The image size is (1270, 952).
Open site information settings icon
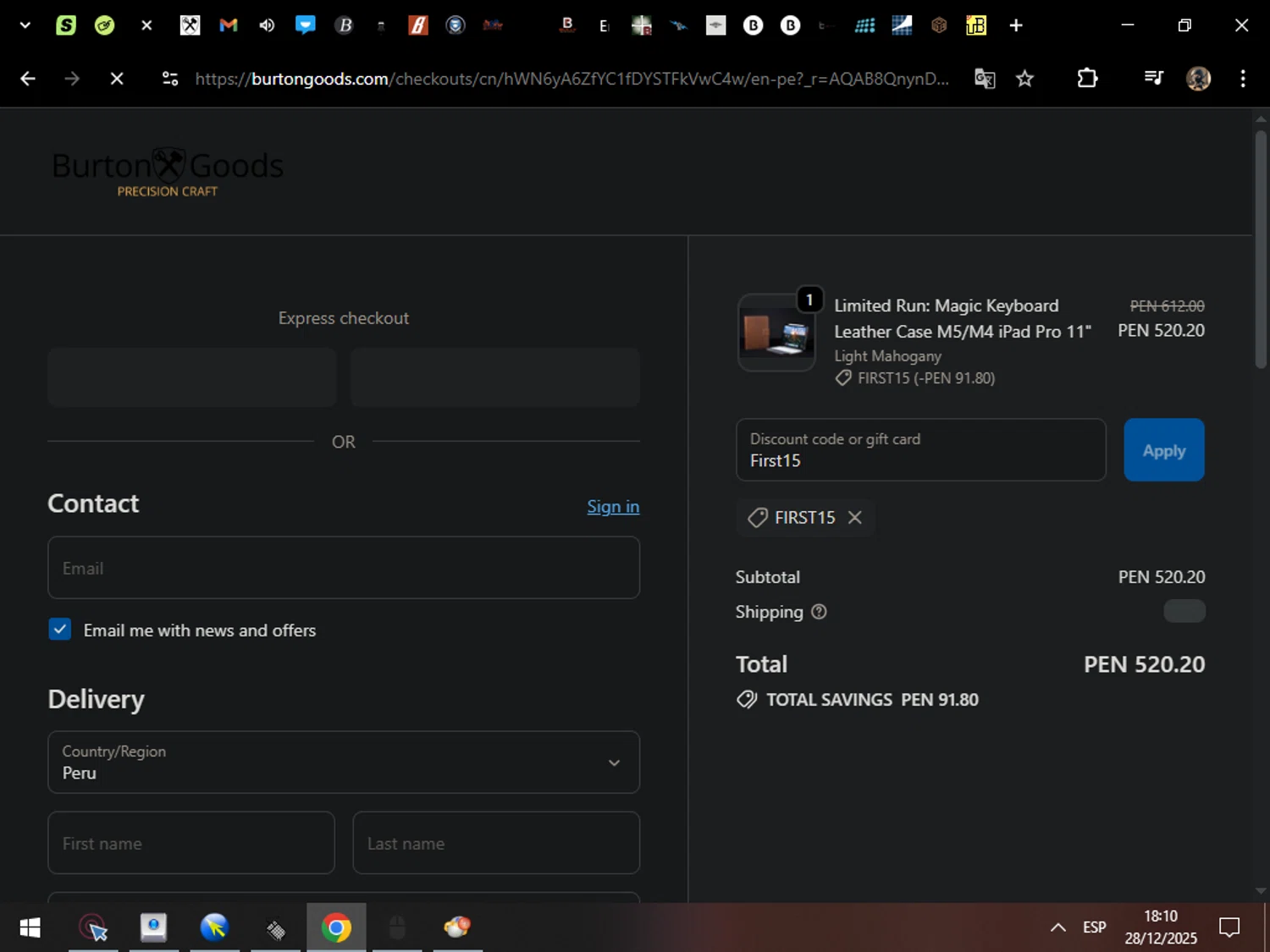[170, 79]
